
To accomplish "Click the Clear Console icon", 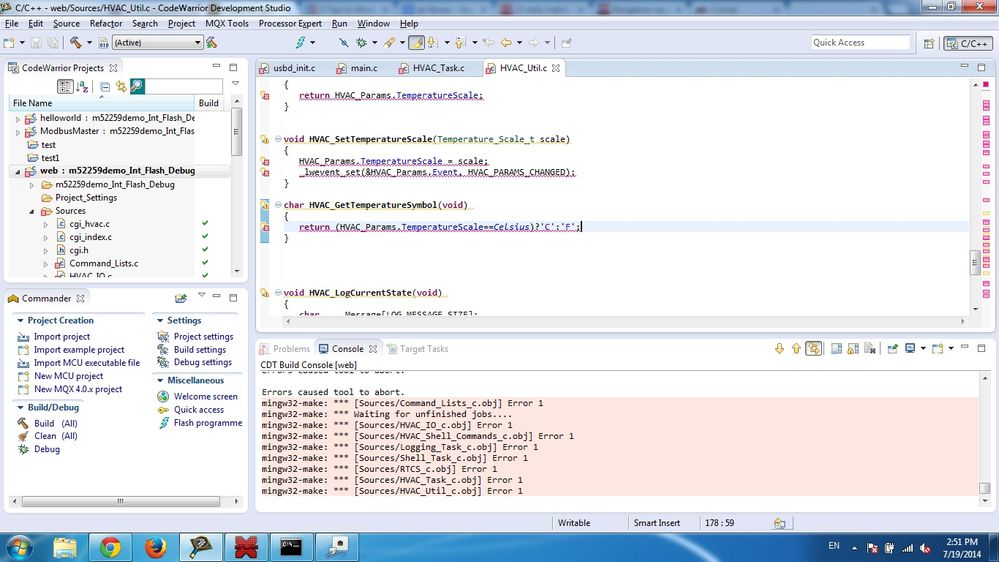I will (870, 349).
